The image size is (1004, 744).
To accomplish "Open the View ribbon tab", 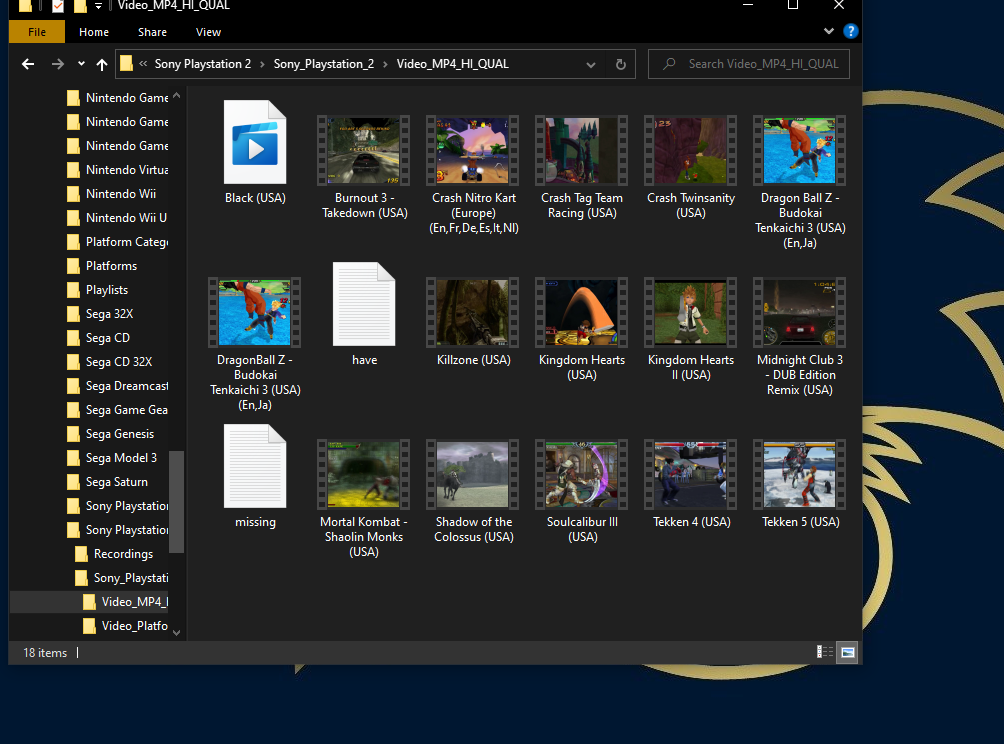I will point(208,32).
